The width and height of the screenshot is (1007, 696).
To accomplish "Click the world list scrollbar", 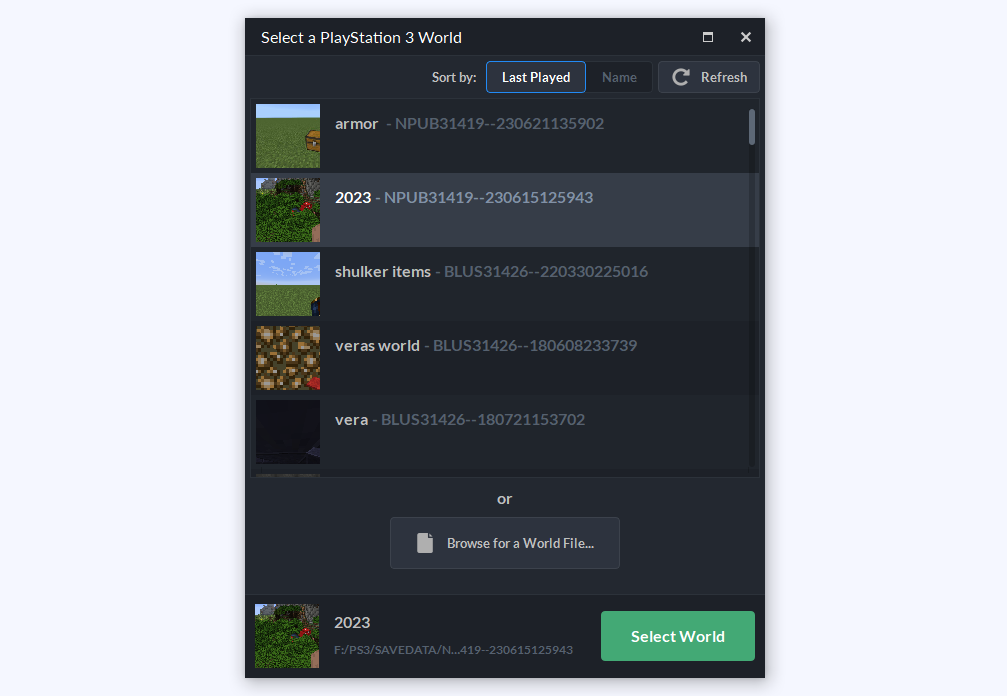I will [751, 127].
